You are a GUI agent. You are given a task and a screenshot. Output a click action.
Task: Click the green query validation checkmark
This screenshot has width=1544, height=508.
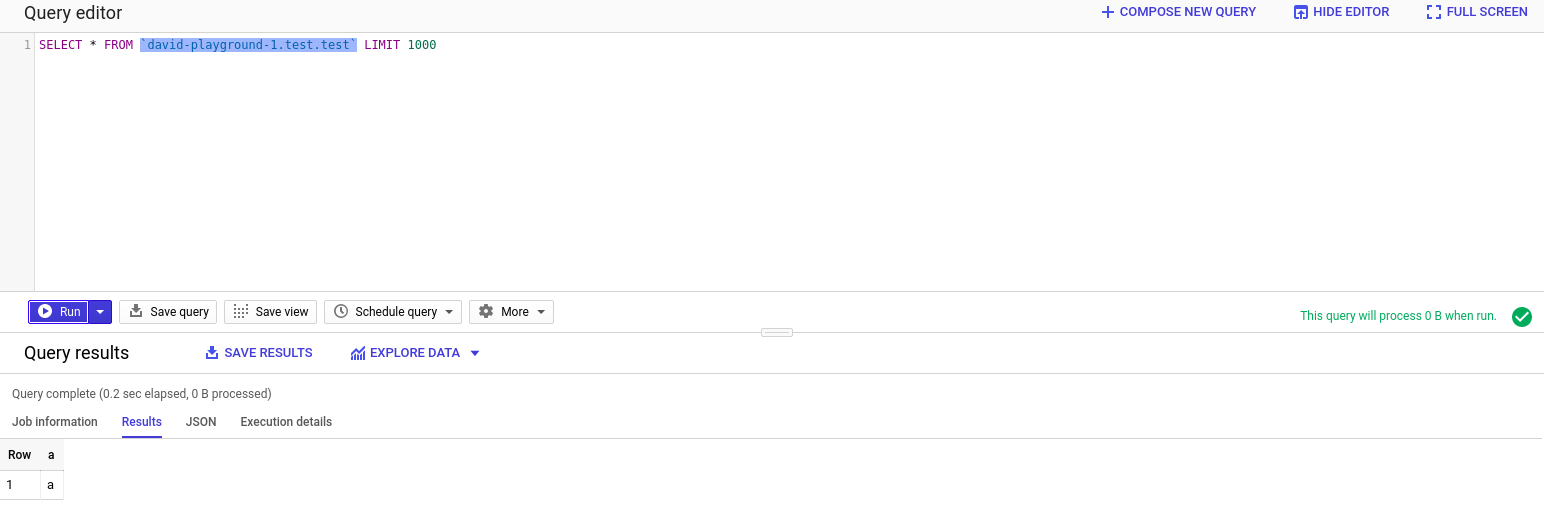click(1522, 317)
